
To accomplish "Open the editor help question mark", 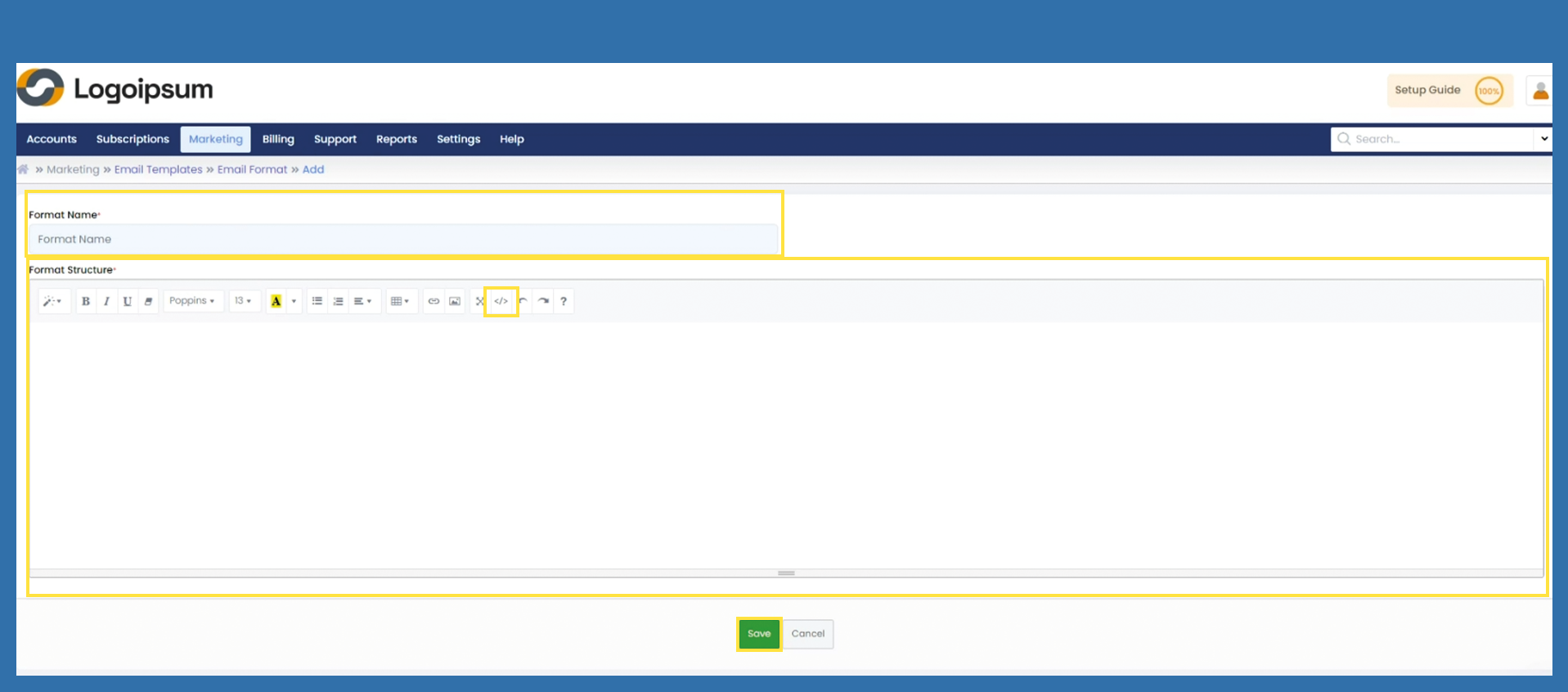I will tap(564, 301).
